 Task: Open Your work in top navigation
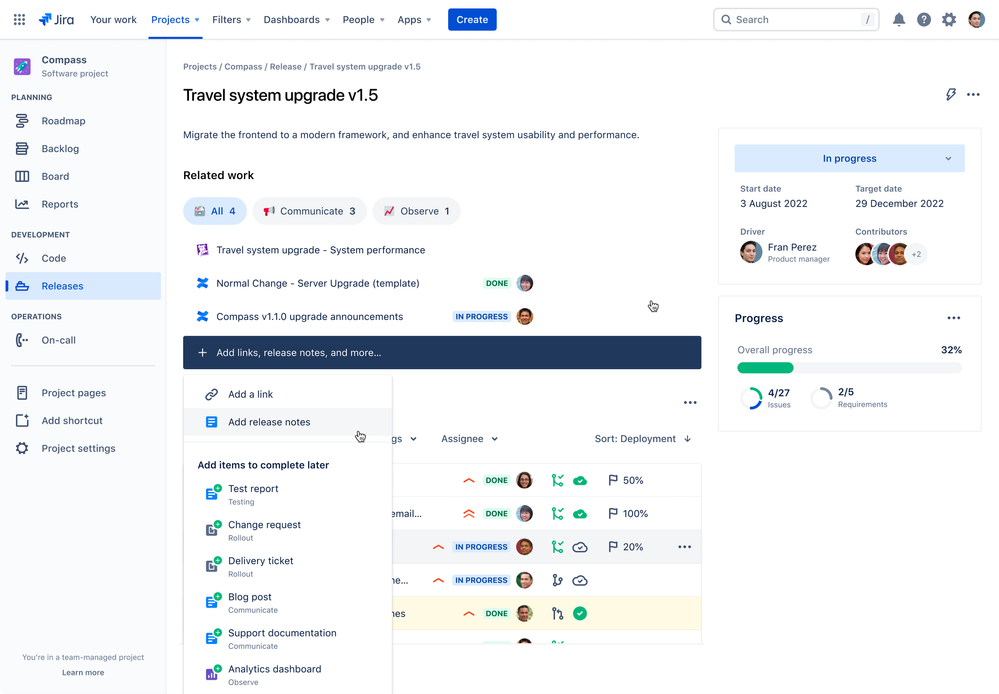(x=113, y=20)
